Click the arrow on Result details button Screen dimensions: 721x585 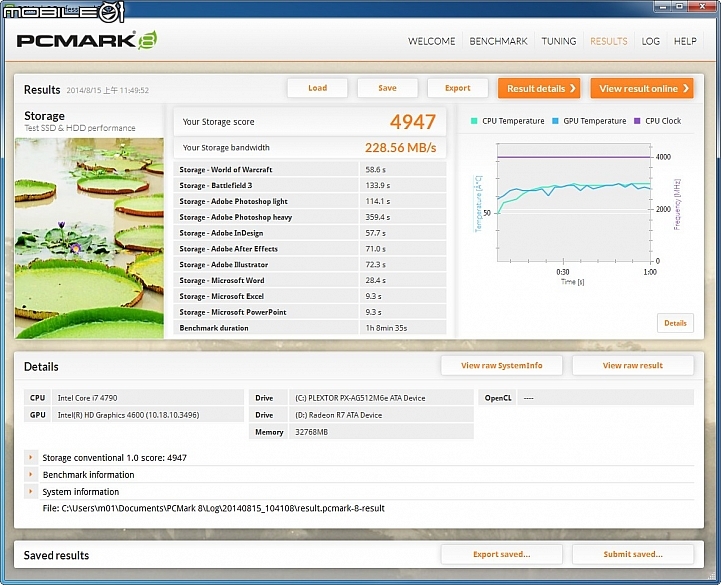point(572,88)
